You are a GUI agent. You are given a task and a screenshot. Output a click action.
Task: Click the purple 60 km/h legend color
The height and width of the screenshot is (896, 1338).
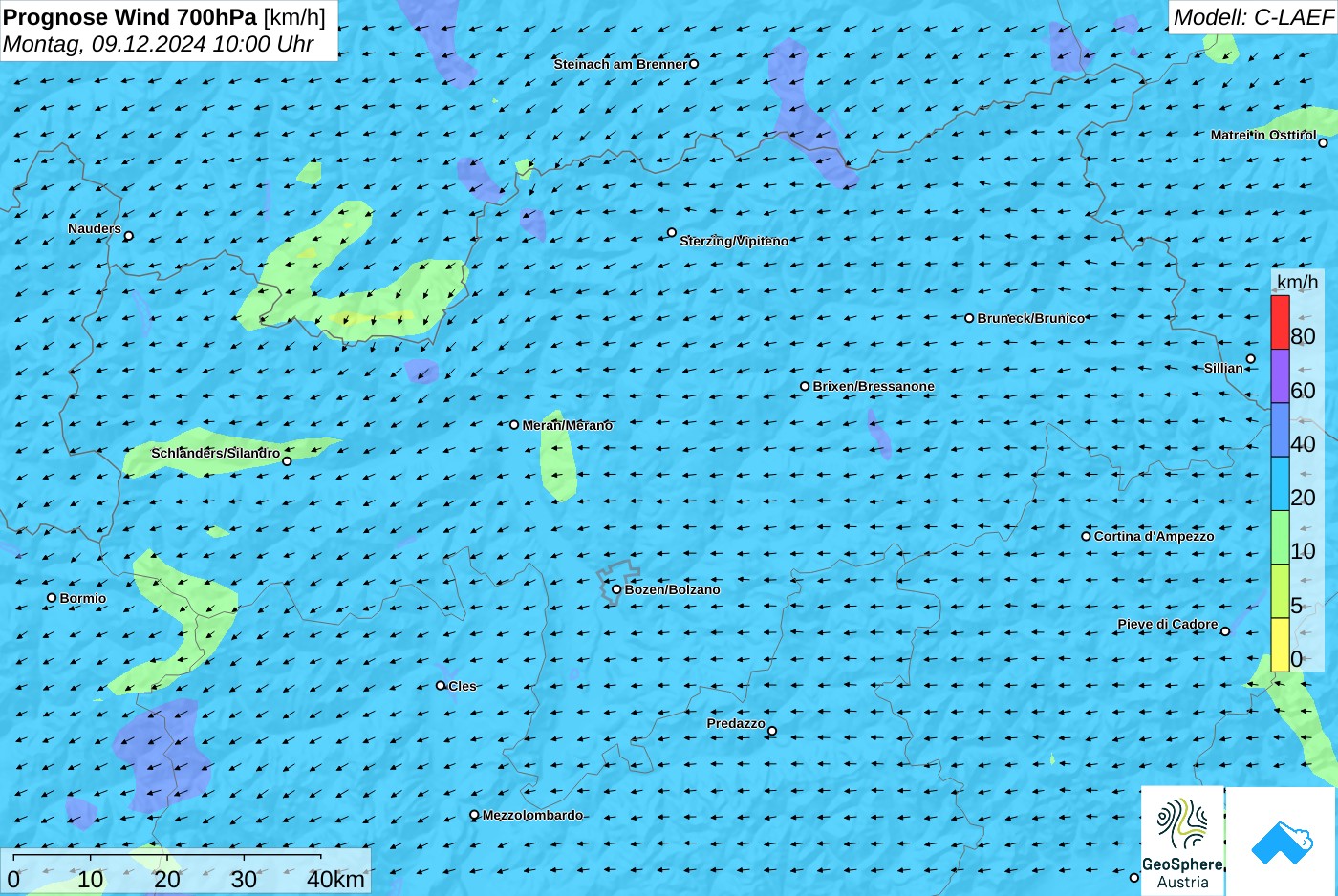click(x=1280, y=376)
